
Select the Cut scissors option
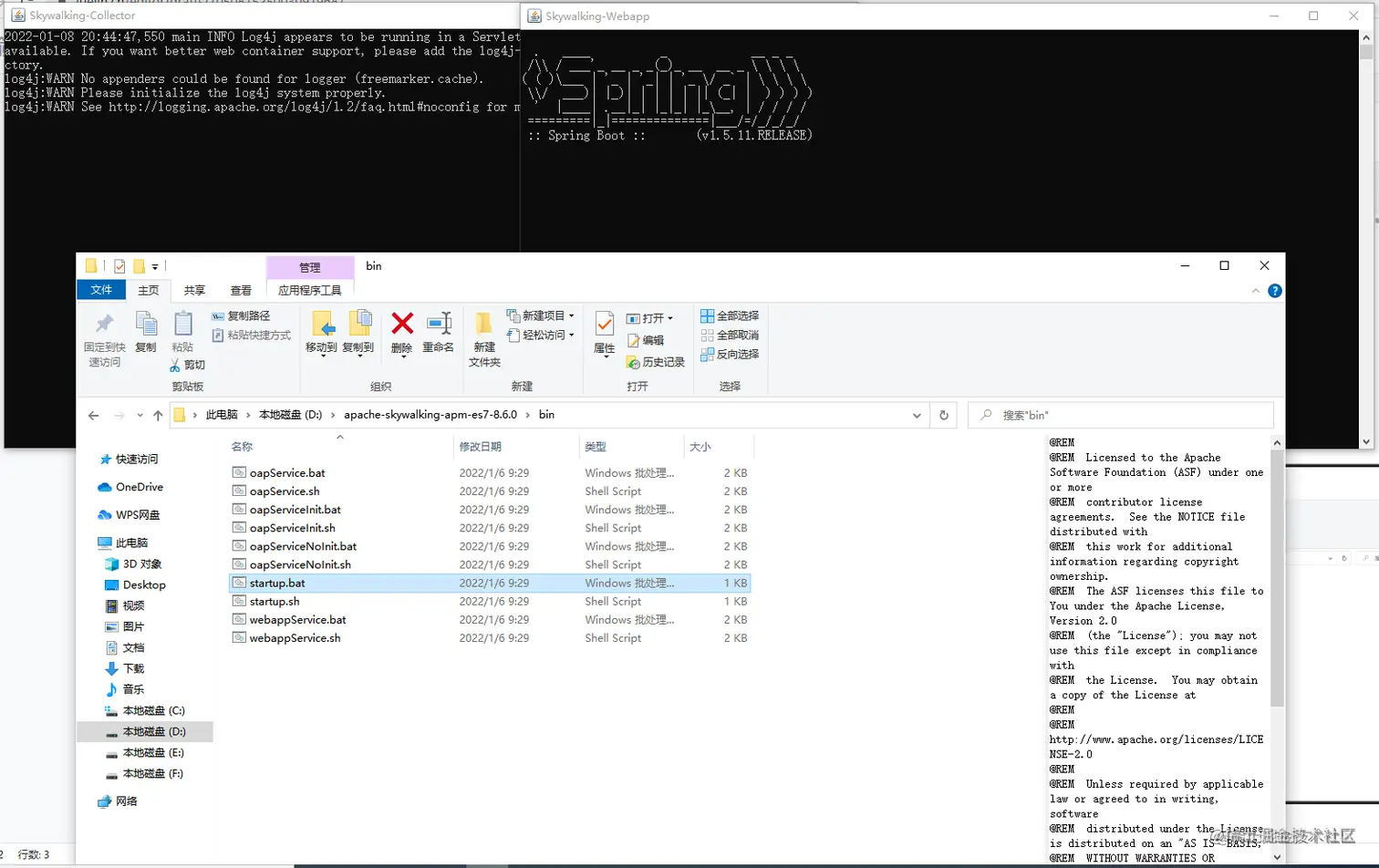tap(187, 365)
